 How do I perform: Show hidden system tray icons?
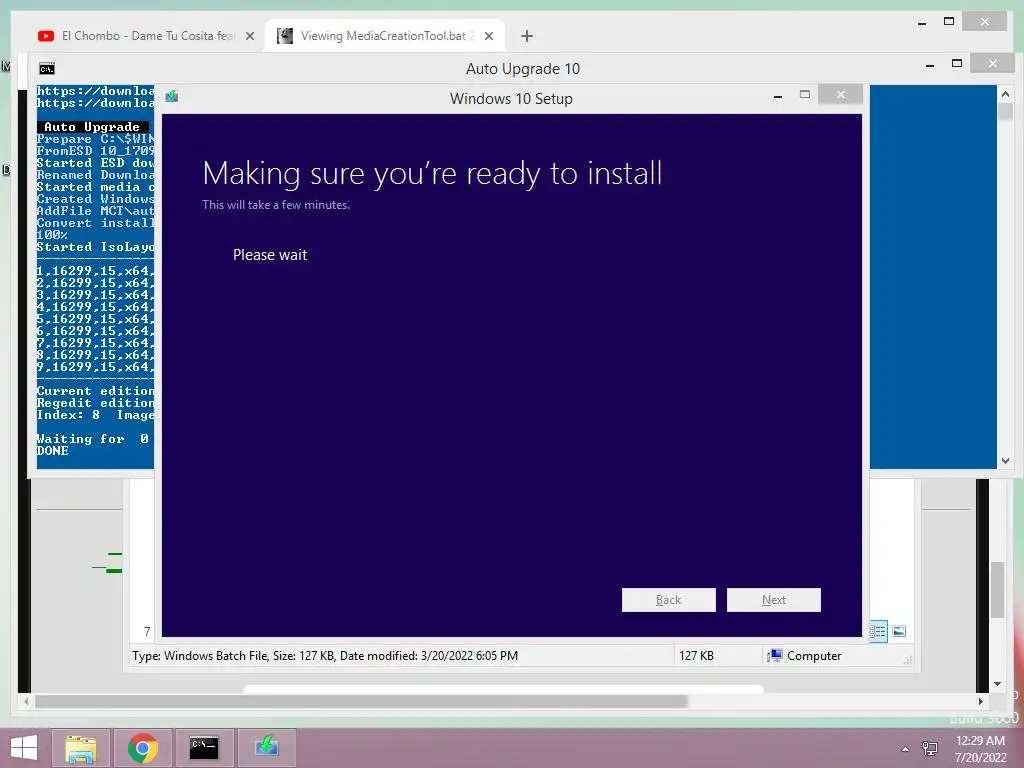pyautogui.click(x=905, y=749)
